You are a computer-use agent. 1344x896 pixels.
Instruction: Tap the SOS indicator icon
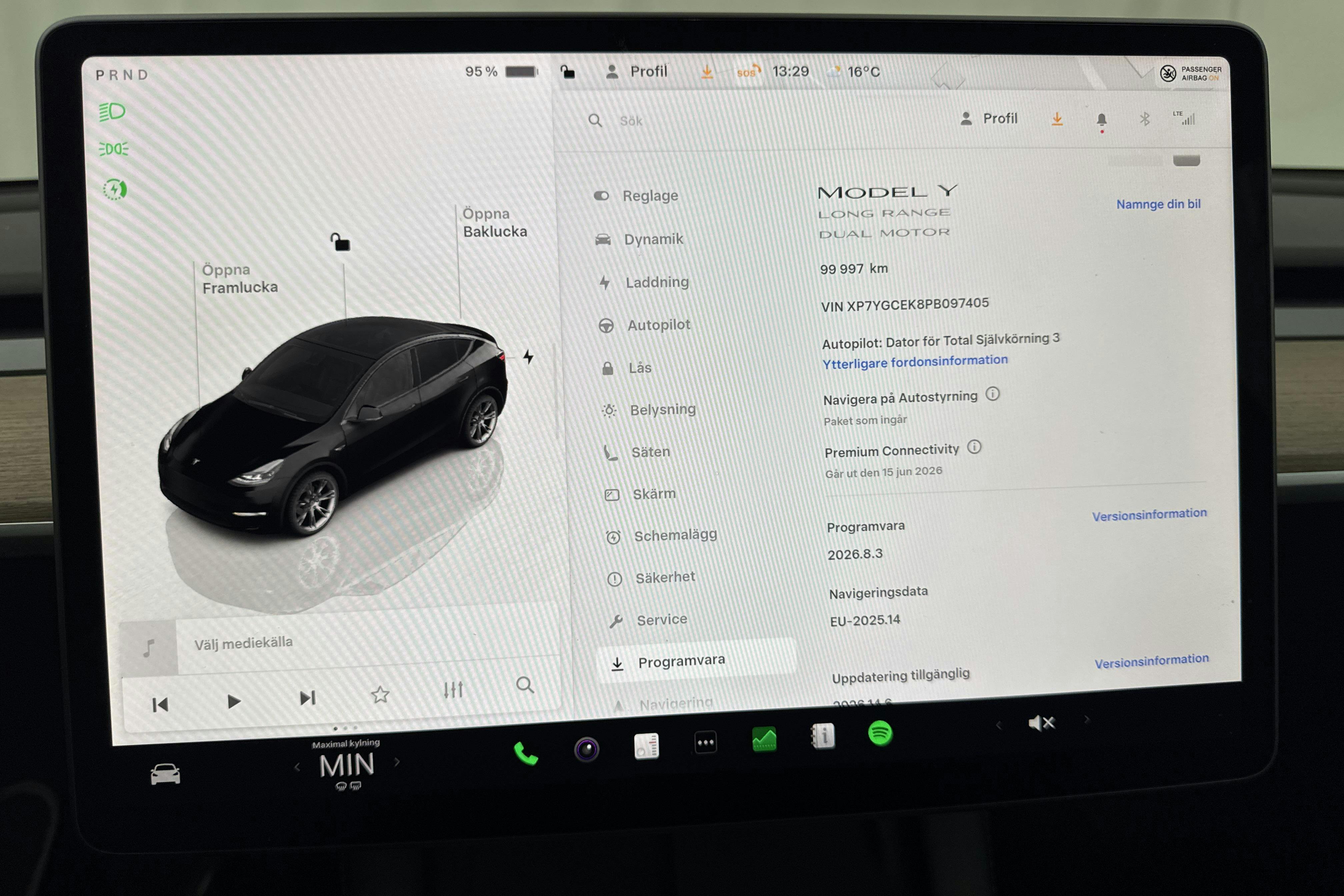pos(749,71)
